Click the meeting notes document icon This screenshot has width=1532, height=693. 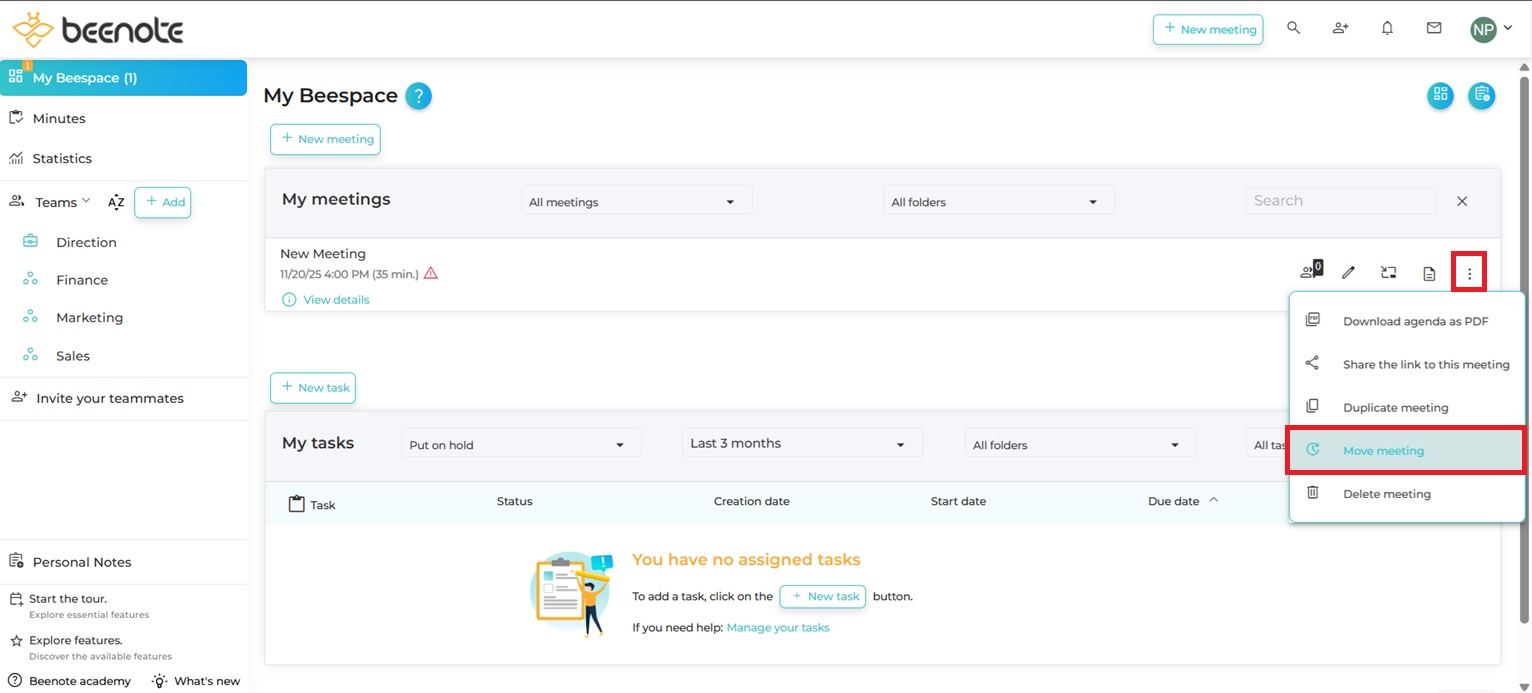(1429, 273)
